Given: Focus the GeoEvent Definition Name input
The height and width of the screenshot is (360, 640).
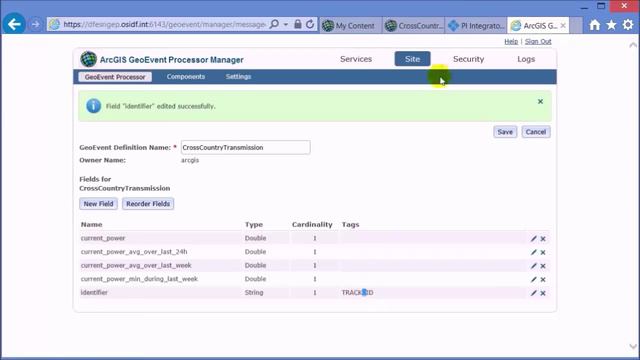Looking at the screenshot, I should tap(245, 147).
